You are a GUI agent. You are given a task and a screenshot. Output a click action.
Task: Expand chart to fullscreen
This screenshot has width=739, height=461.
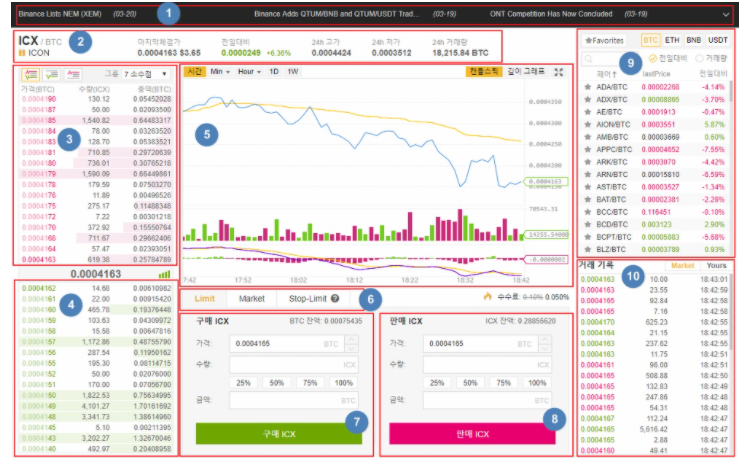point(558,72)
